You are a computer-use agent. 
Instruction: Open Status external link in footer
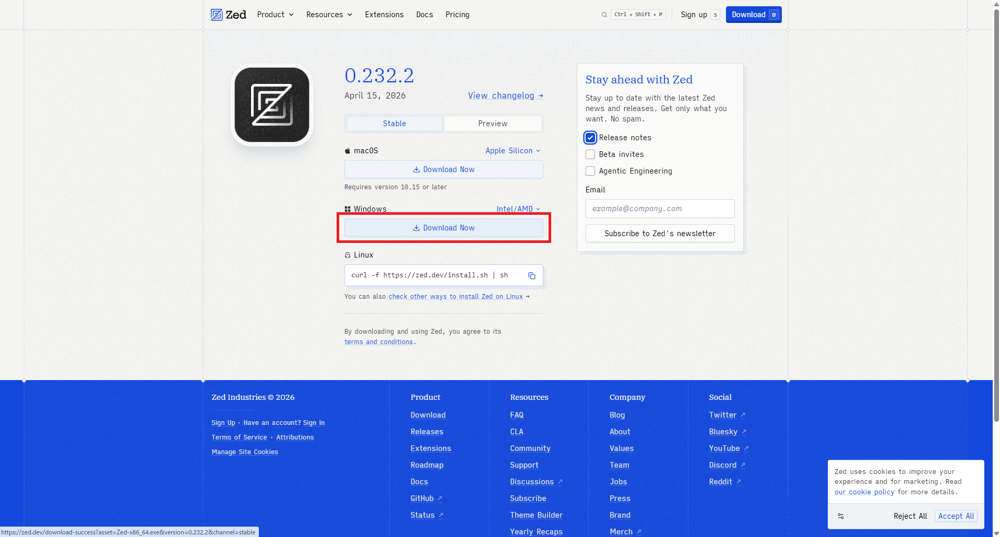point(427,515)
